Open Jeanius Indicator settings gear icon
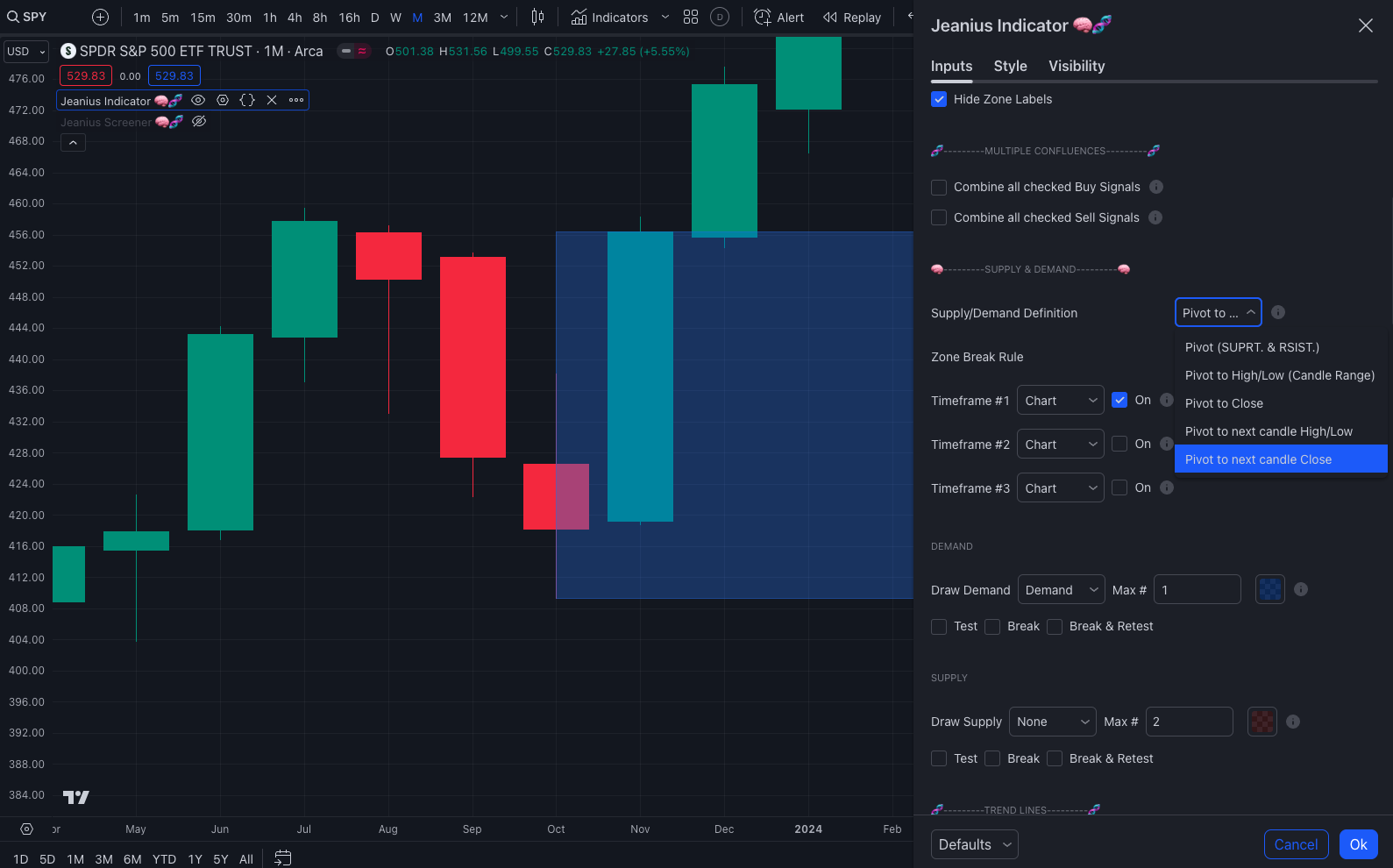Image resolution: width=1393 pixels, height=868 pixels. [x=223, y=100]
